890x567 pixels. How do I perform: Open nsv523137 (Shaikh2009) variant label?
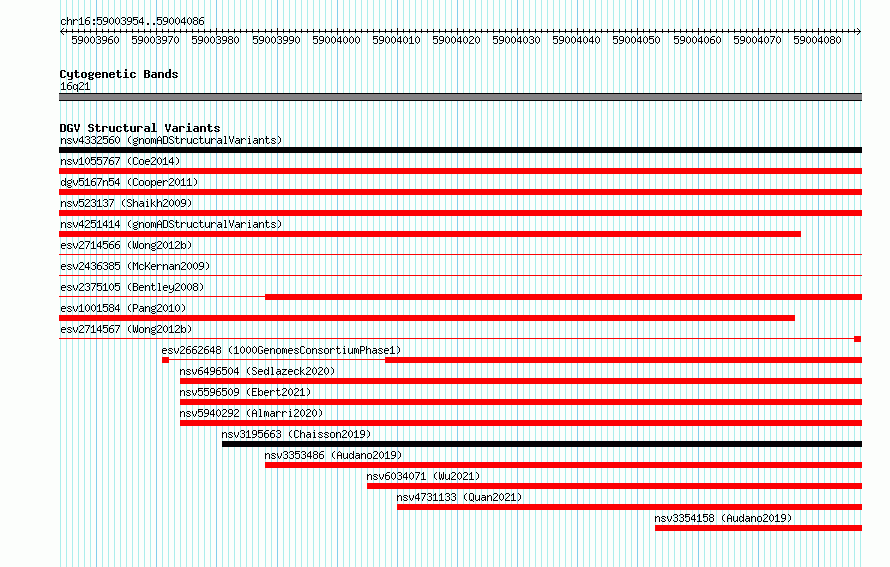(126, 203)
